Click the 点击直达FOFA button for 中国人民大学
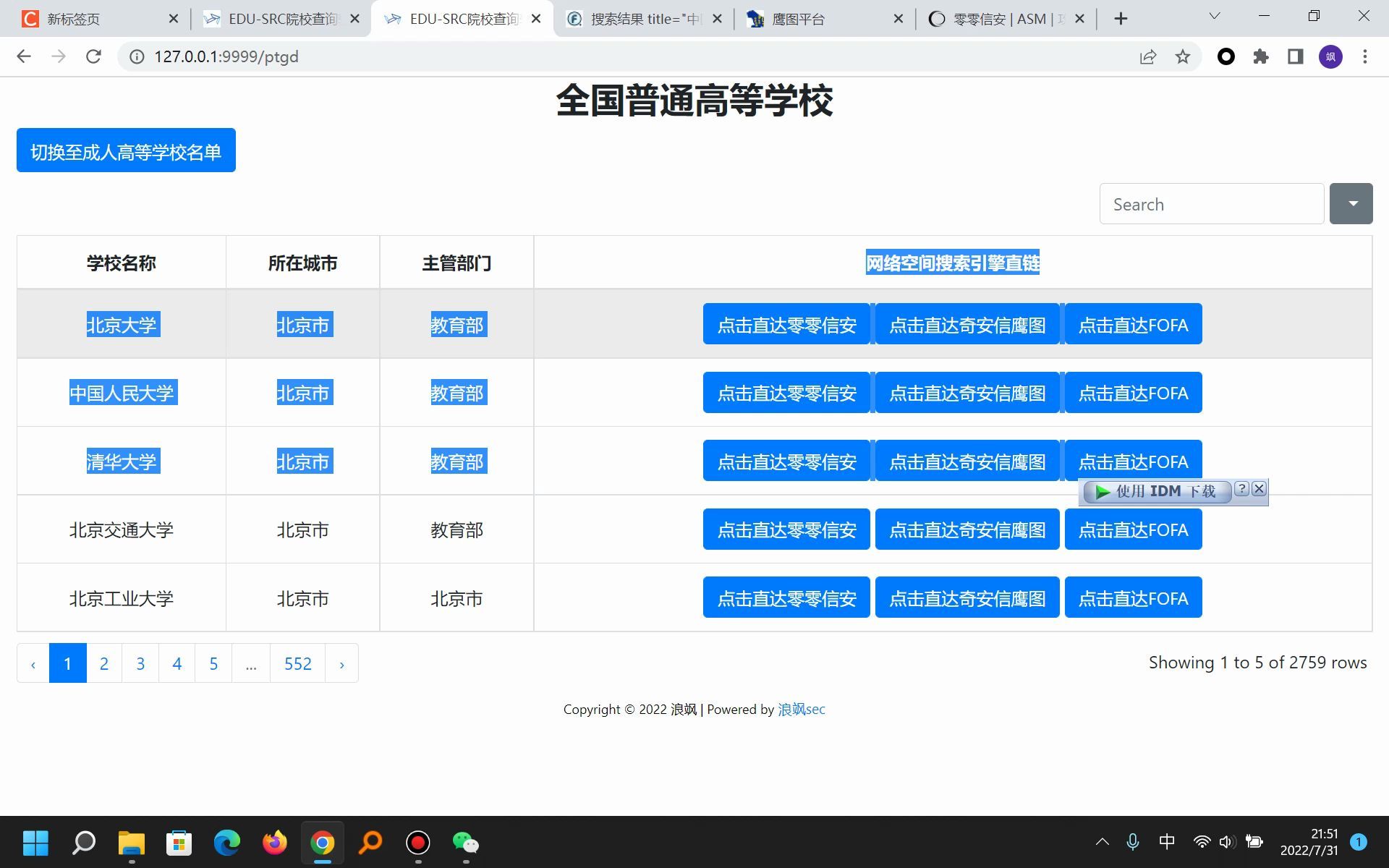This screenshot has height=868, width=1389. pos(1132,393)
